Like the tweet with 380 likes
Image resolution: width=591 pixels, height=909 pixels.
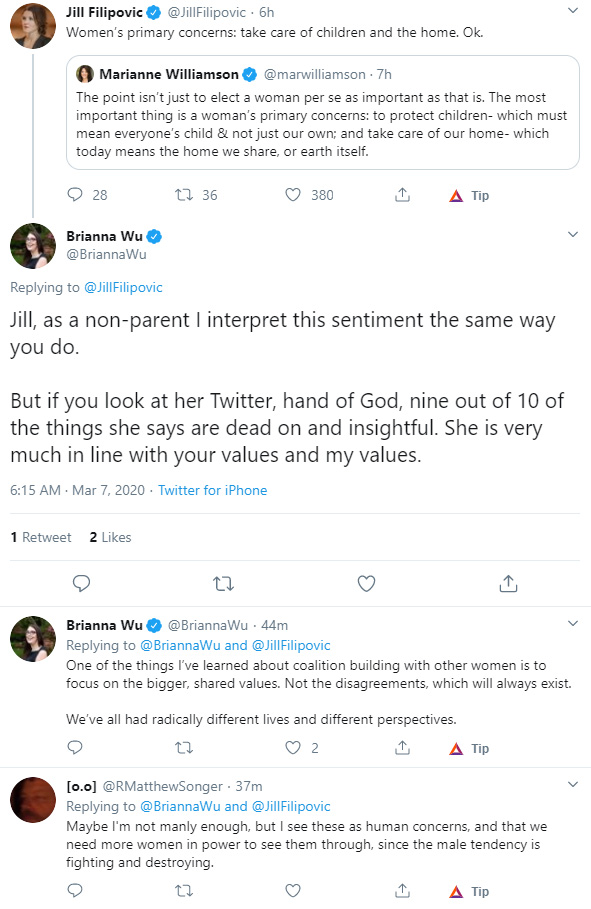293,195
